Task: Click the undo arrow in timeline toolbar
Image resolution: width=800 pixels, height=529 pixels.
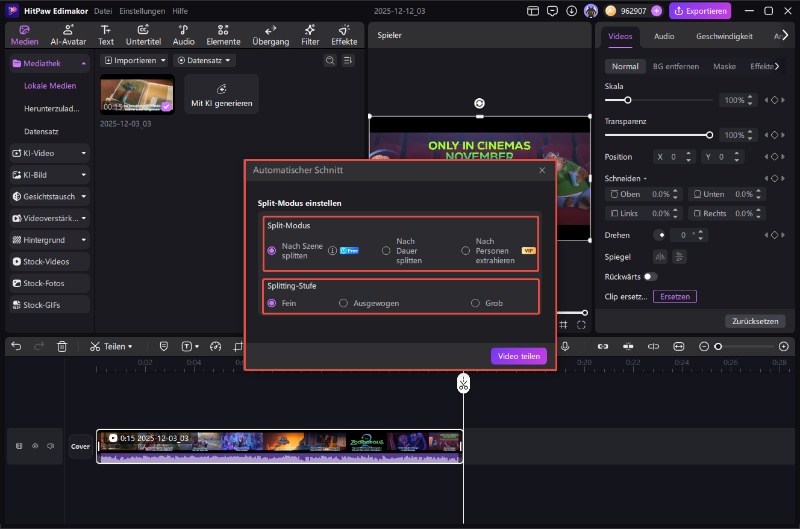Action: pos(16,346)
